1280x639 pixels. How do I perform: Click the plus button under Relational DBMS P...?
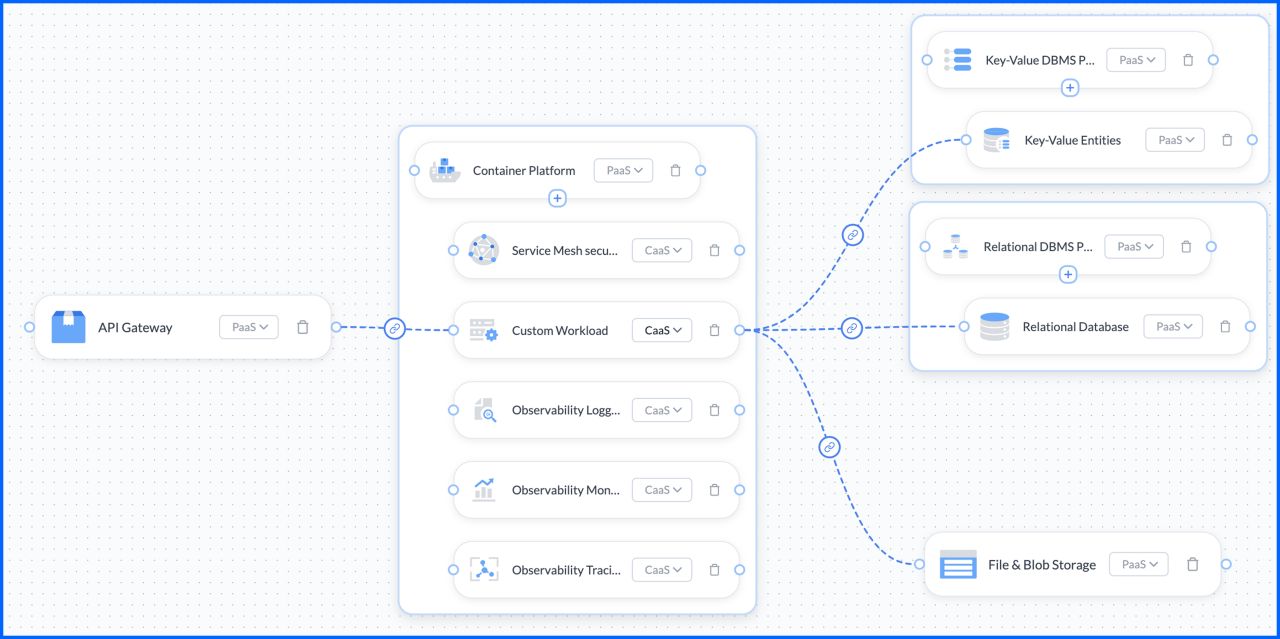(1068, 274)
